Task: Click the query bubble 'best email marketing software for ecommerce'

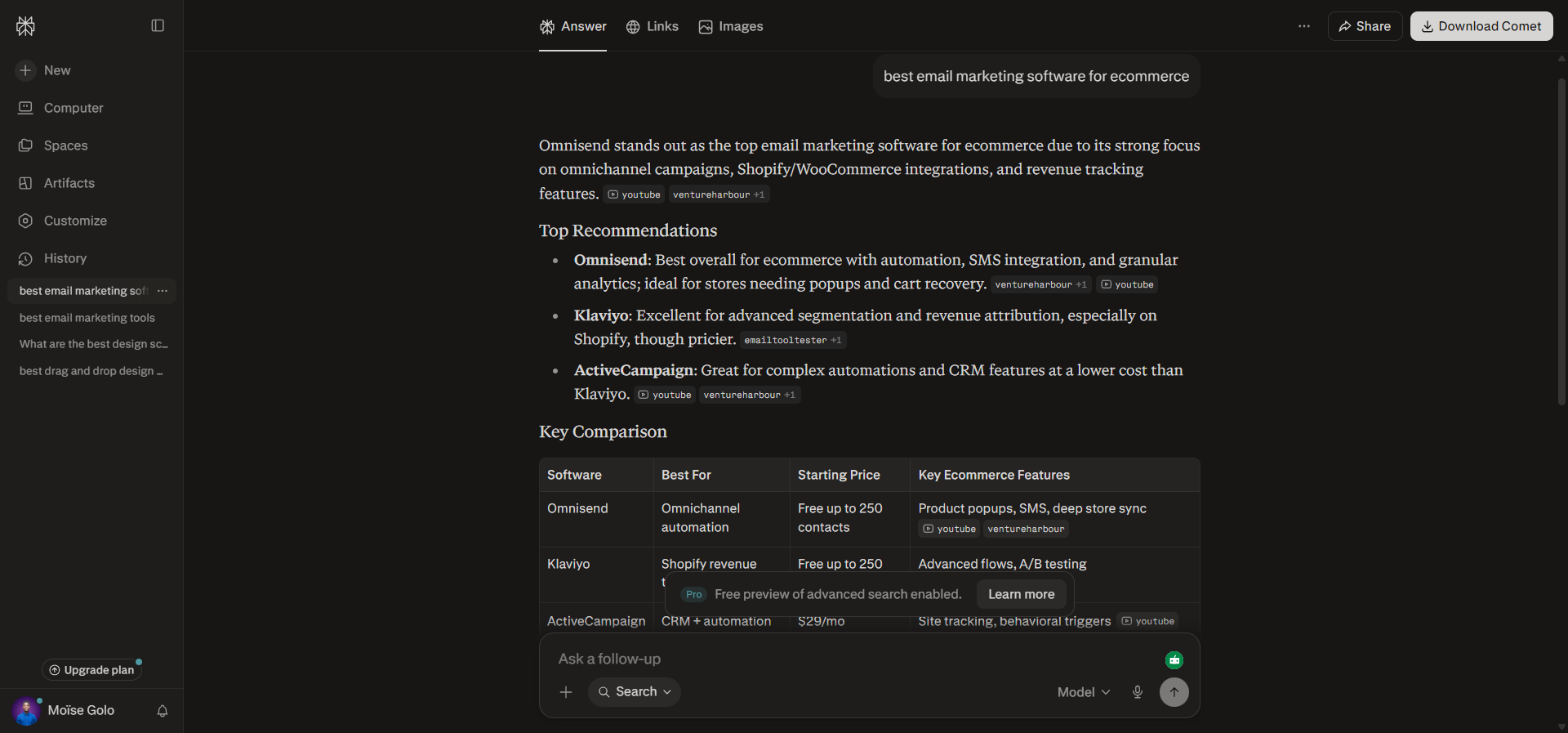Action: click(x=1036, y=76)
